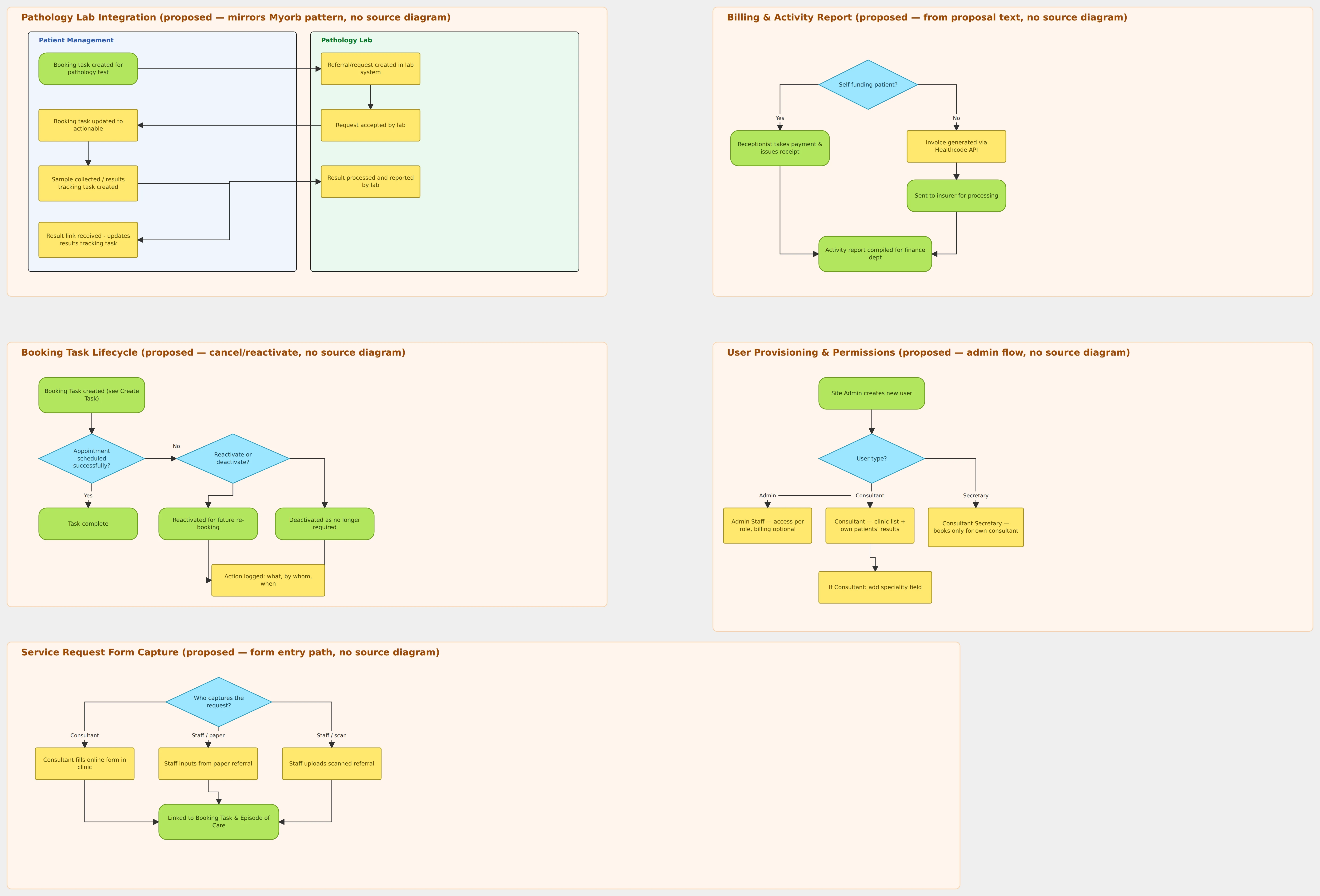Click the 'Admin' edge label

[x=767, y=496]
